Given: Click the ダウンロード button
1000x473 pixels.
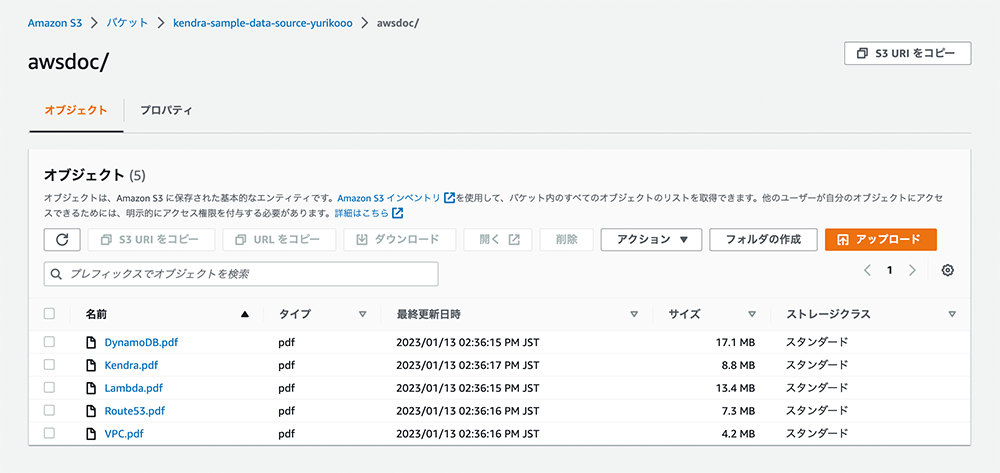Looking at the screenshot, I should (400, 240).
